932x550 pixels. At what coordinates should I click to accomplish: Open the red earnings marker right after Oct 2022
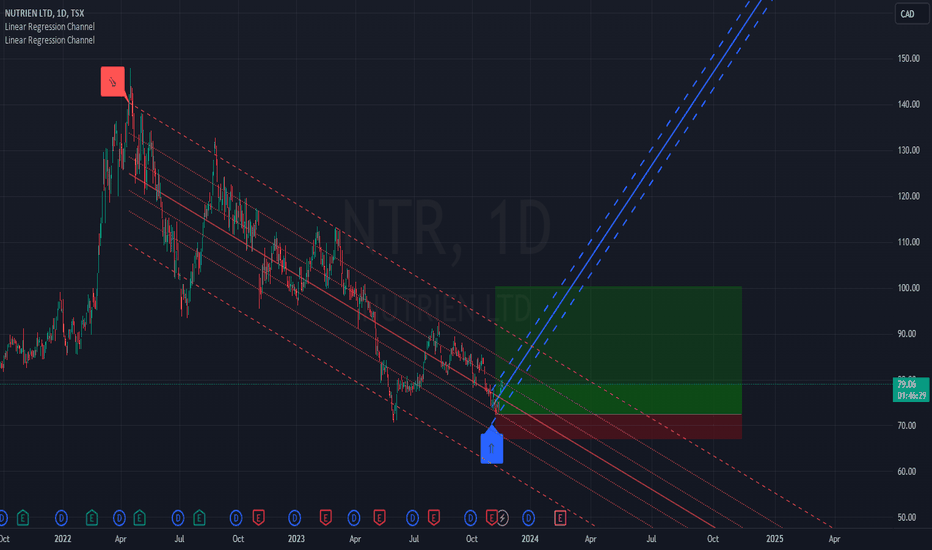pyautogui.click(x=258, y=518)
